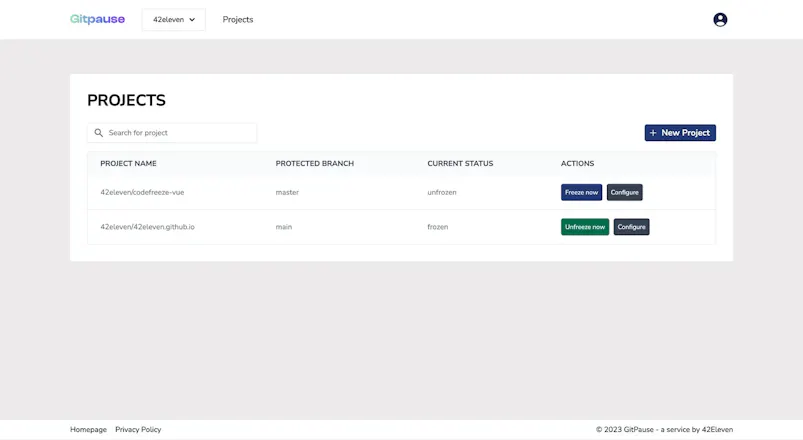Viewport: 803px width, 440px height.
Task: Configure the 42eleven/codefreeze-vue project
Action: pyautogui.click(x=624, y=193)
